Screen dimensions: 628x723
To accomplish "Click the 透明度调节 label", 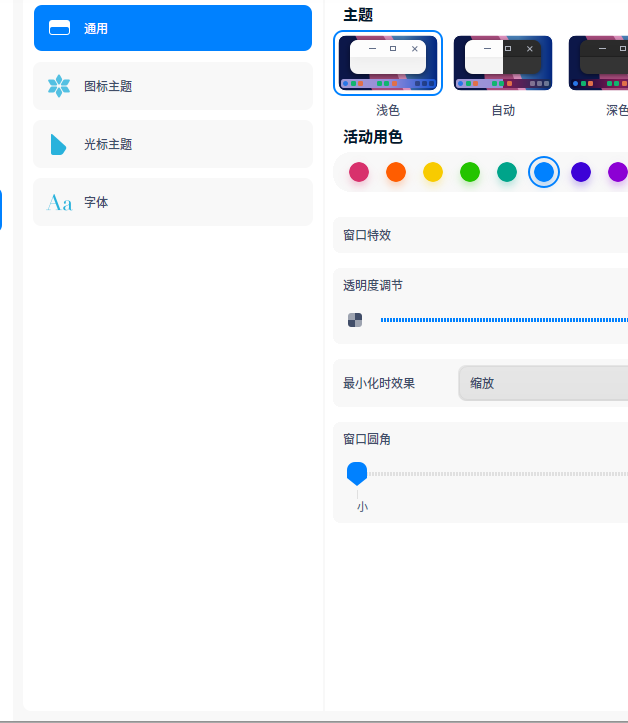I will (x=373, y=285).
